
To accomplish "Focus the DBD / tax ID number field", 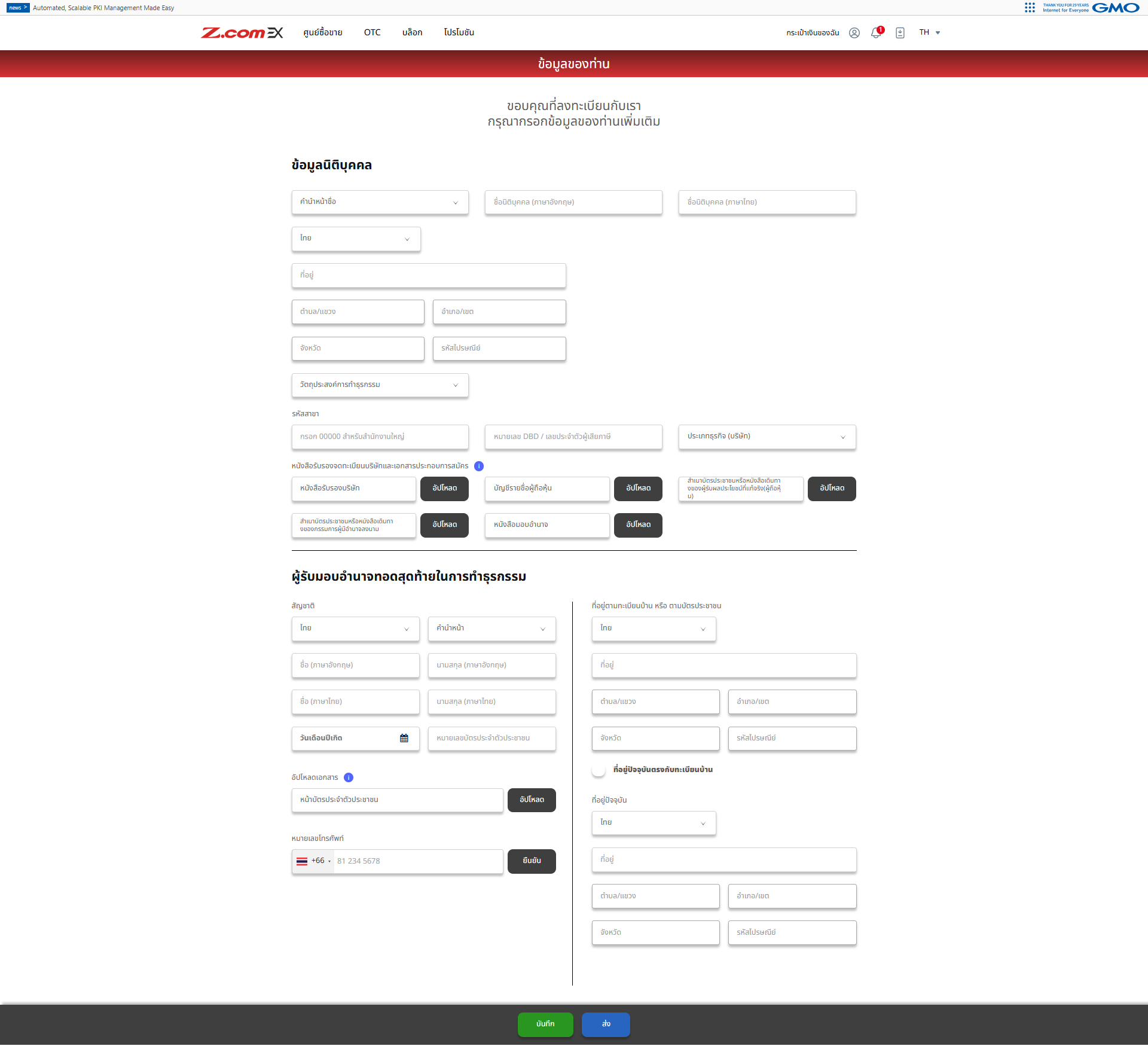I will coord(573,437).
